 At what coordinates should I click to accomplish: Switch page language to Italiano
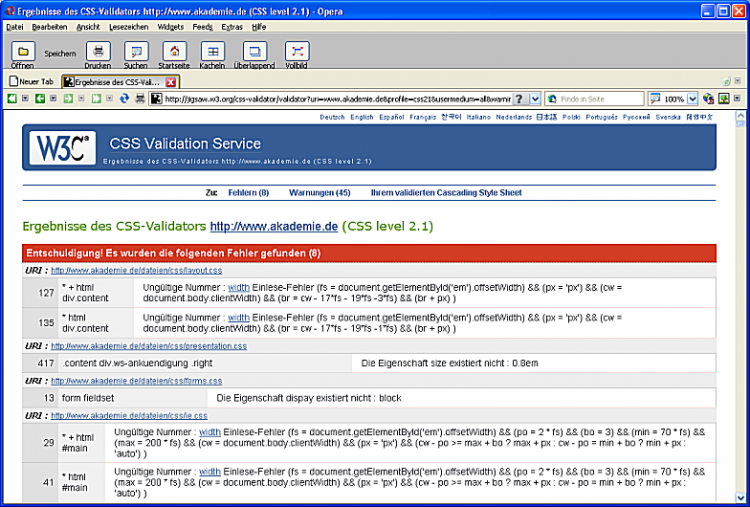tap(479, 117)
